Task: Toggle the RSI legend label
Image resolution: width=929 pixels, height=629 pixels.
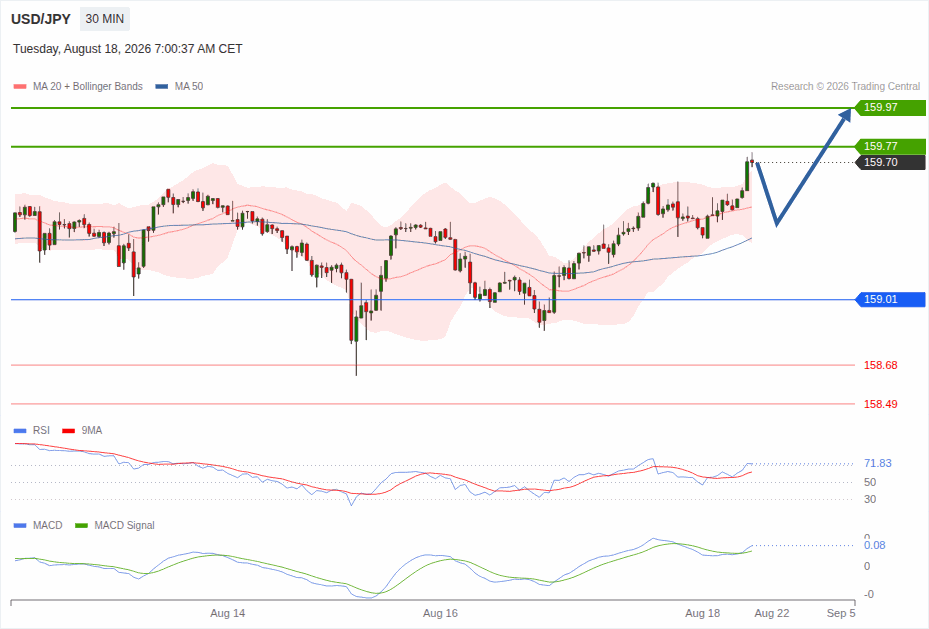Action: [x=41, y=431]
